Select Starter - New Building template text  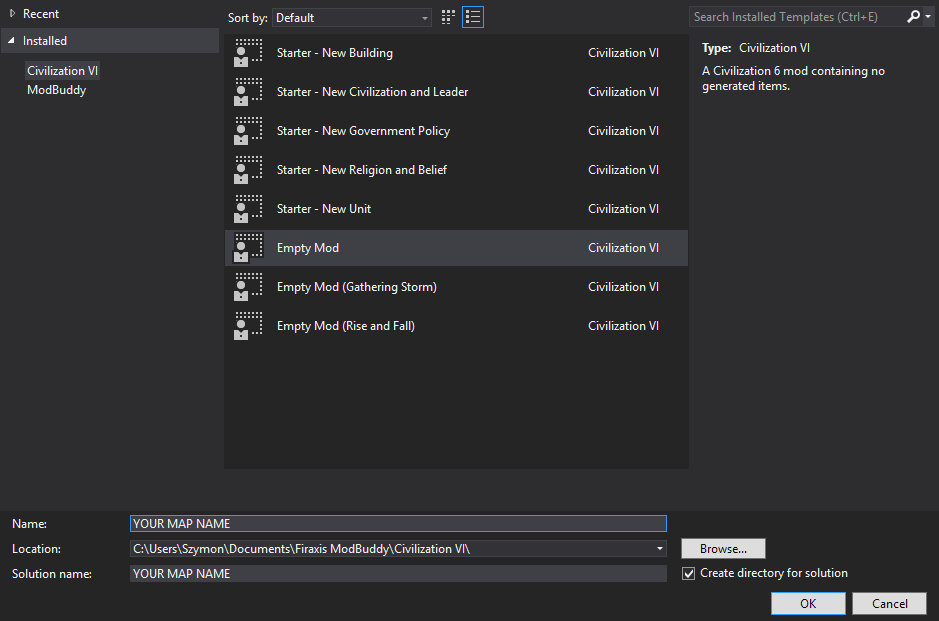(x=335, y=53)
